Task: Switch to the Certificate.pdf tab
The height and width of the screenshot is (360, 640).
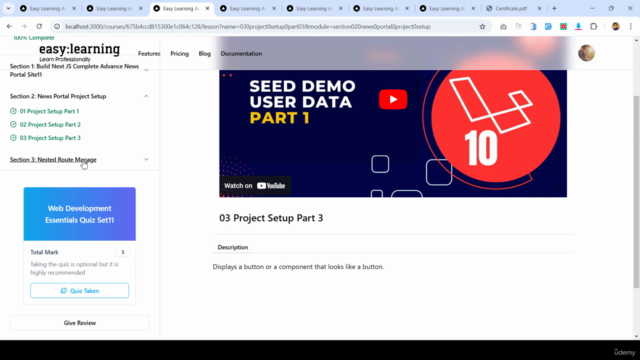Action: [x=514, y=9]
